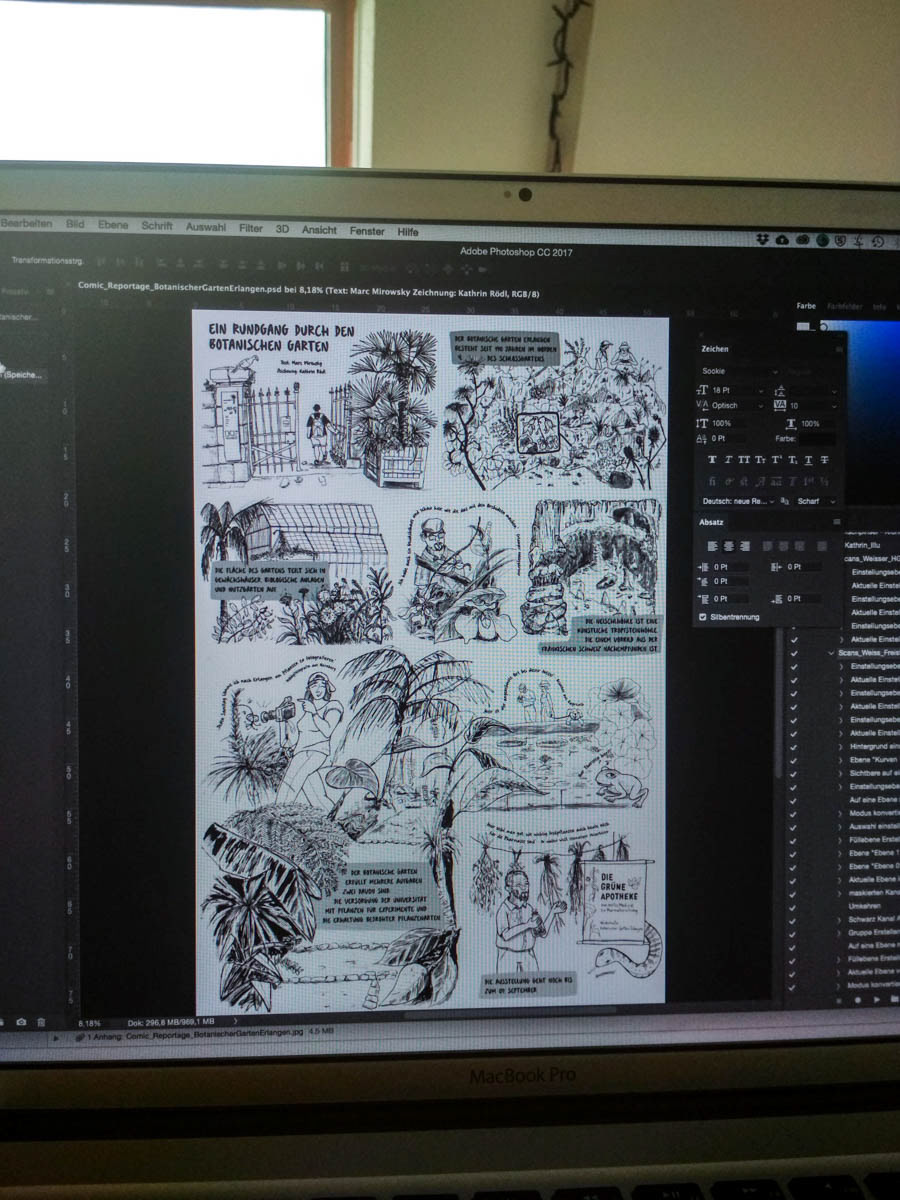Open the Absatz panel menu icon
The width and height of the screenshot is (900, 1200).
pos(836,522)
